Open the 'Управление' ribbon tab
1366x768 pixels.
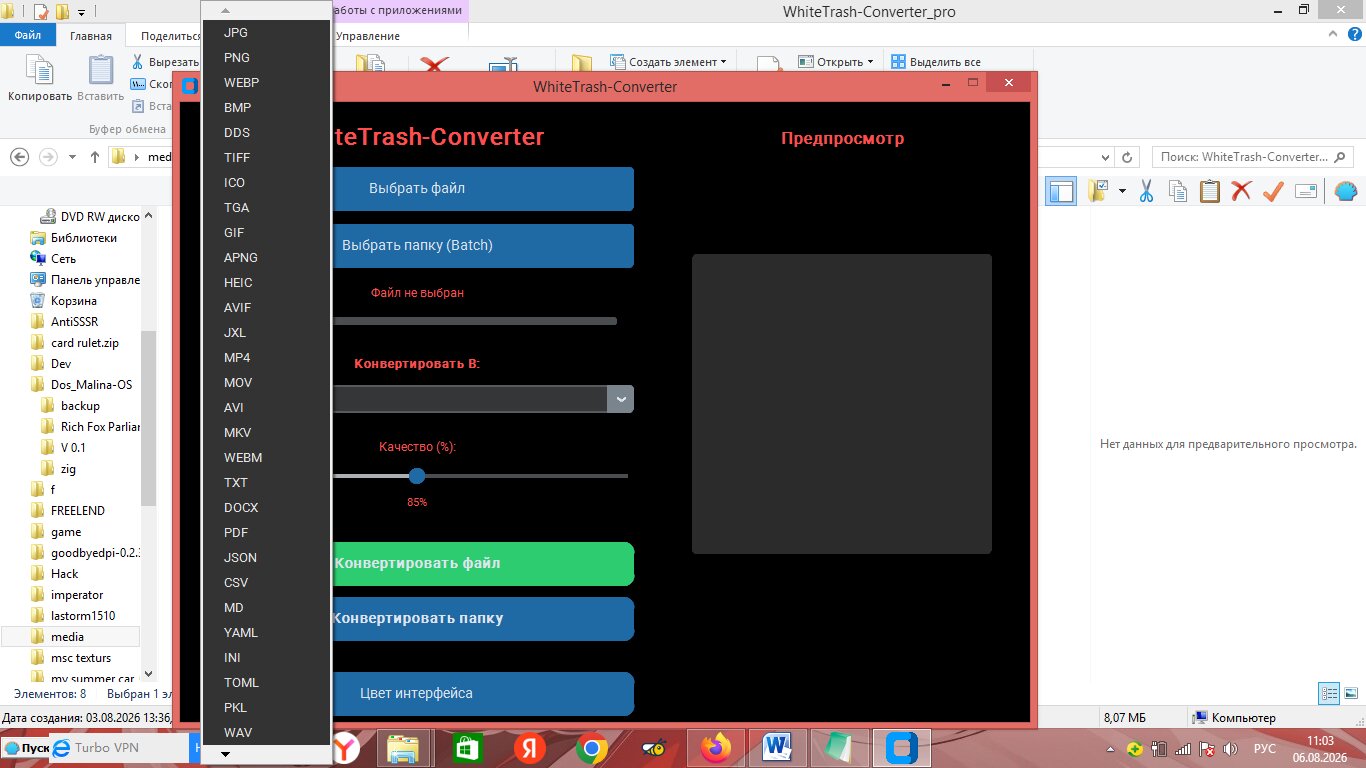(x=368, y=35)
